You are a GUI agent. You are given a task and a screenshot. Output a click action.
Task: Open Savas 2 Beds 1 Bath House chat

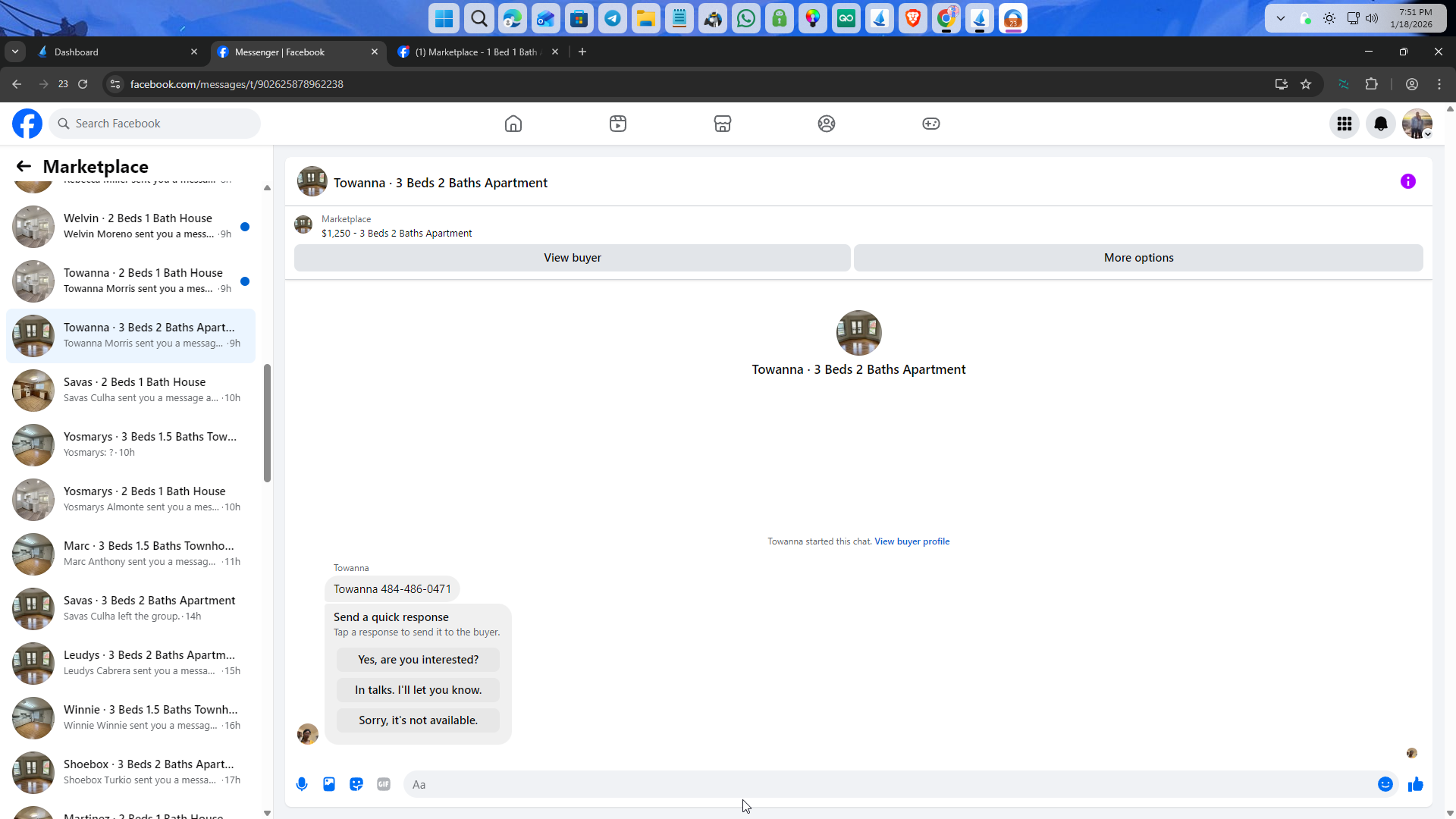pos(133,390)
